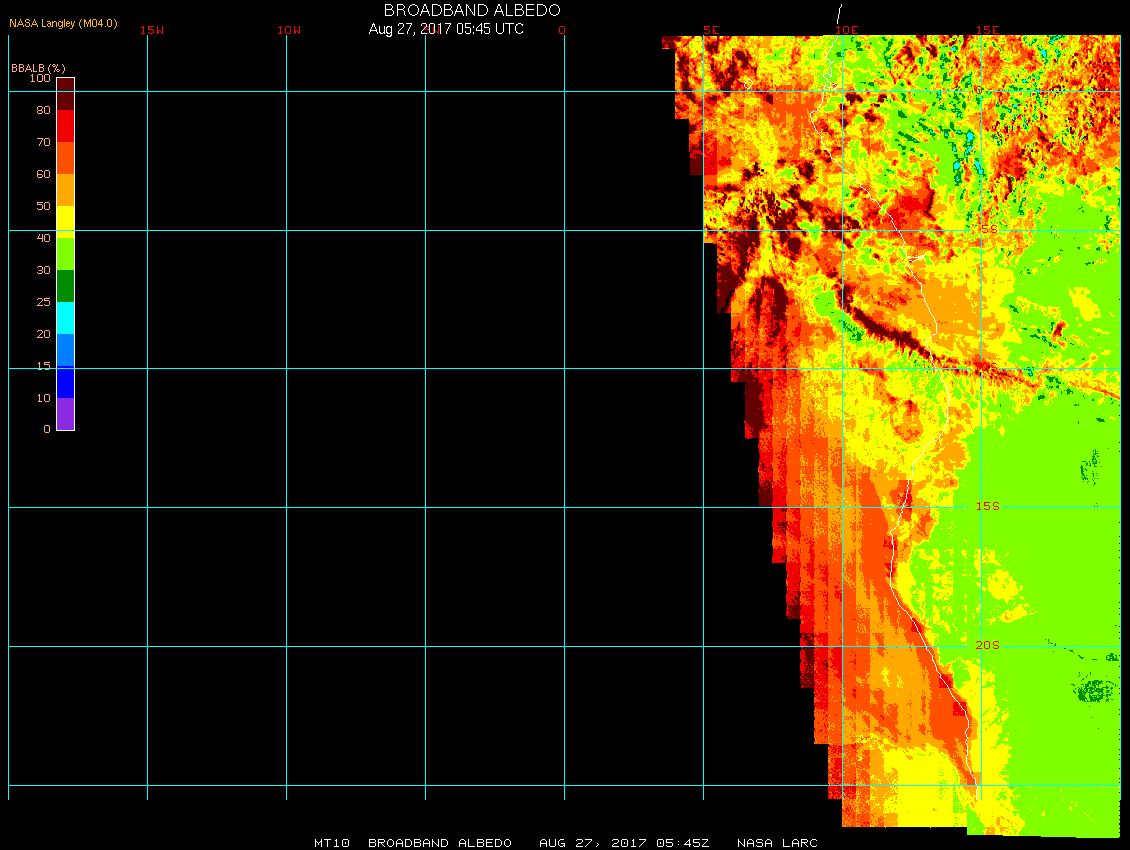Click the 15W longitude label
This screenshot has height=850, width=1130.
pyautogui.click(x=152, y=30)
